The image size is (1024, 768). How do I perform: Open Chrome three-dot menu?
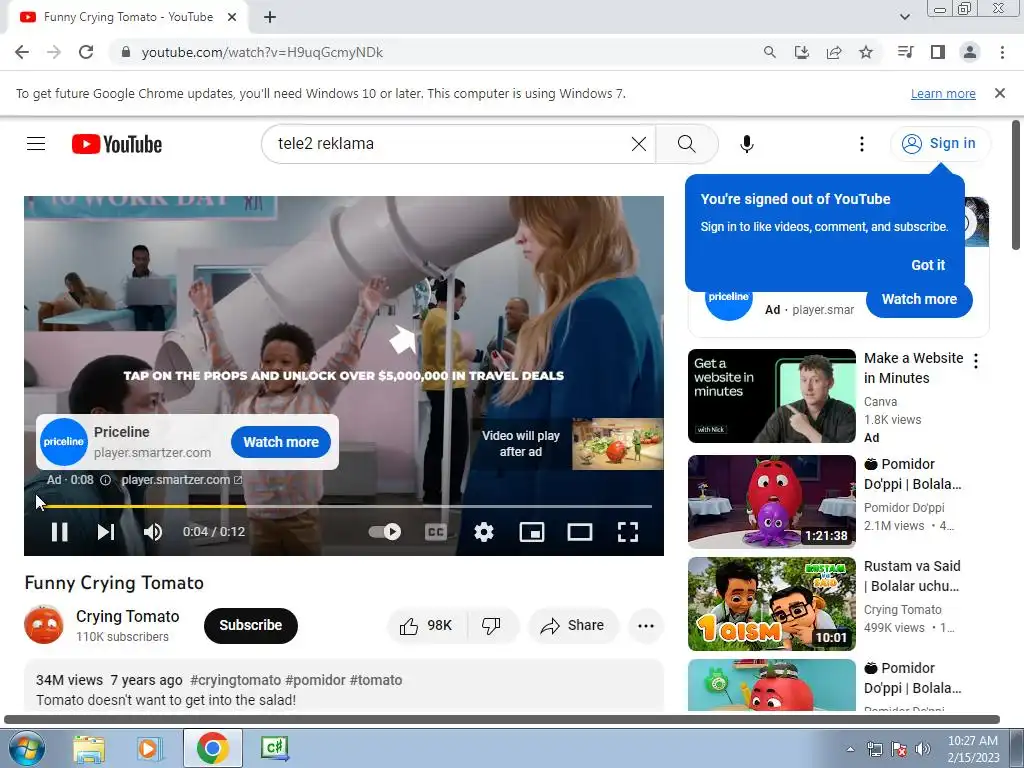(x=1002, y=52)
